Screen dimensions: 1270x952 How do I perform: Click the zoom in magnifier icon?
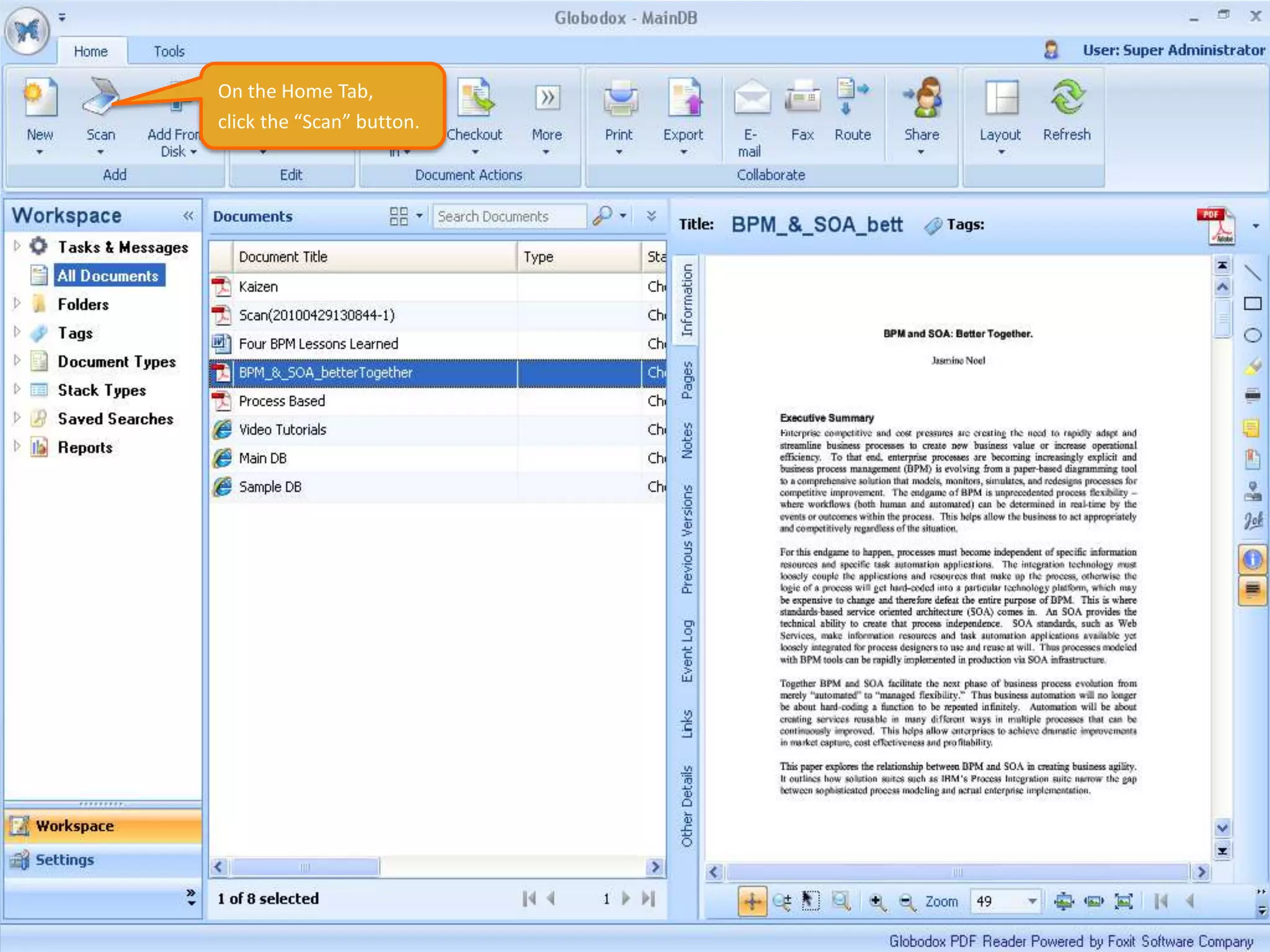tap(876, 901)
